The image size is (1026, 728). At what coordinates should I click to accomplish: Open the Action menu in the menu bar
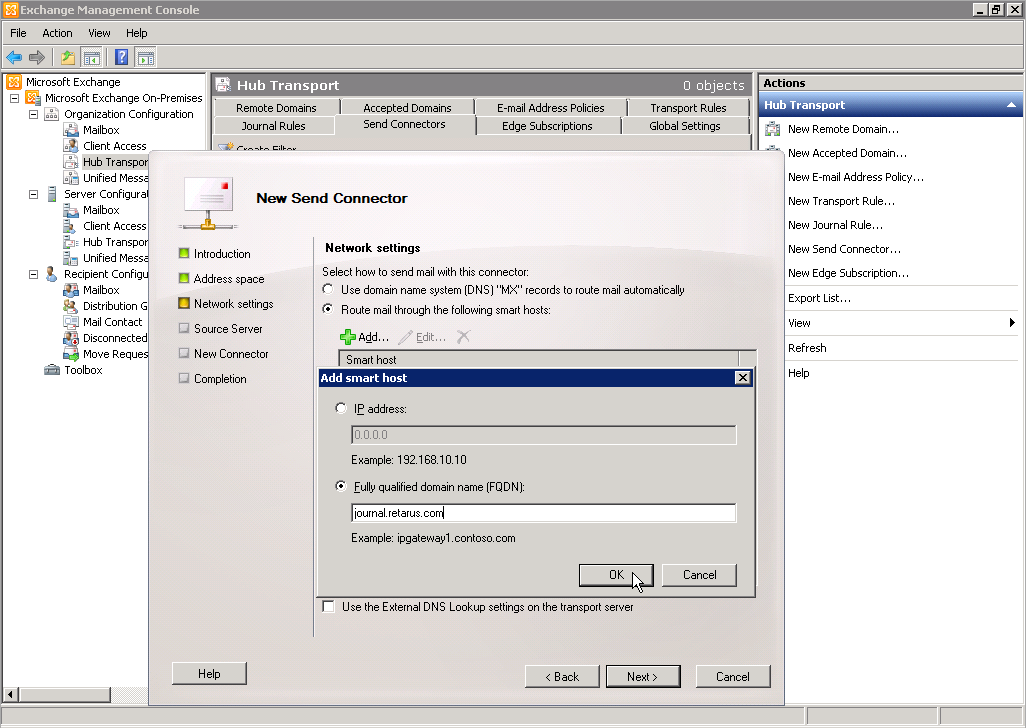[x=57, y=33]
